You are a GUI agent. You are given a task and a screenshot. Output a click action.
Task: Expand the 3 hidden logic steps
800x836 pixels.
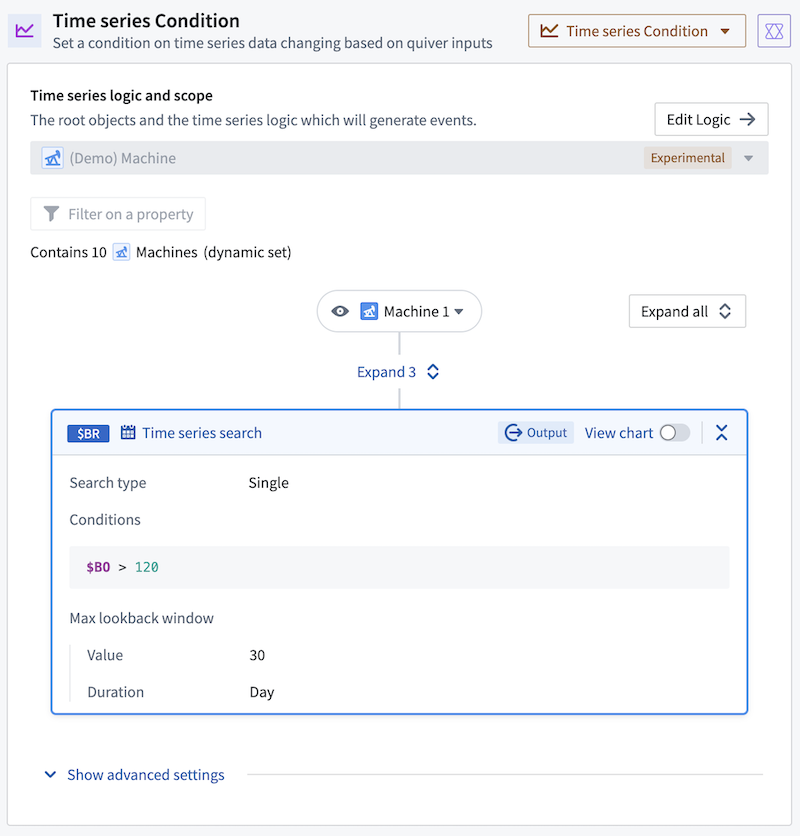[x=398, y=372]
